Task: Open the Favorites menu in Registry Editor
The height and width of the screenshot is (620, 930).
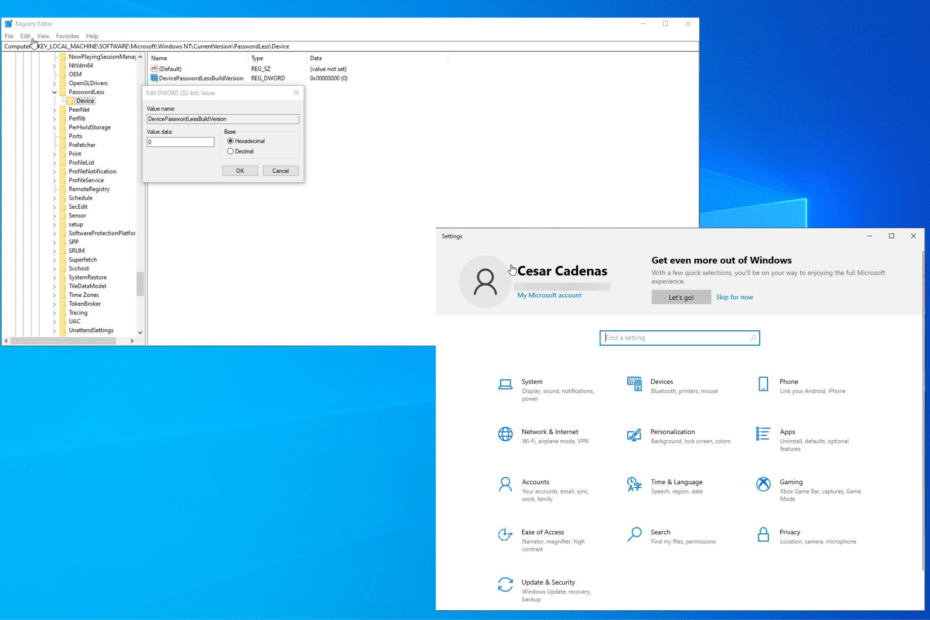Action: click(67, 36)
